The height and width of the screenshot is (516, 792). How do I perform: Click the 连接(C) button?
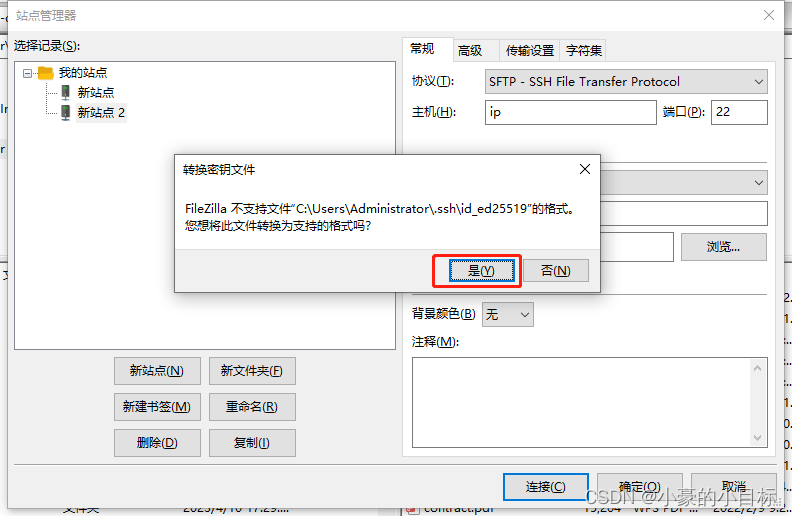[546, 487]
